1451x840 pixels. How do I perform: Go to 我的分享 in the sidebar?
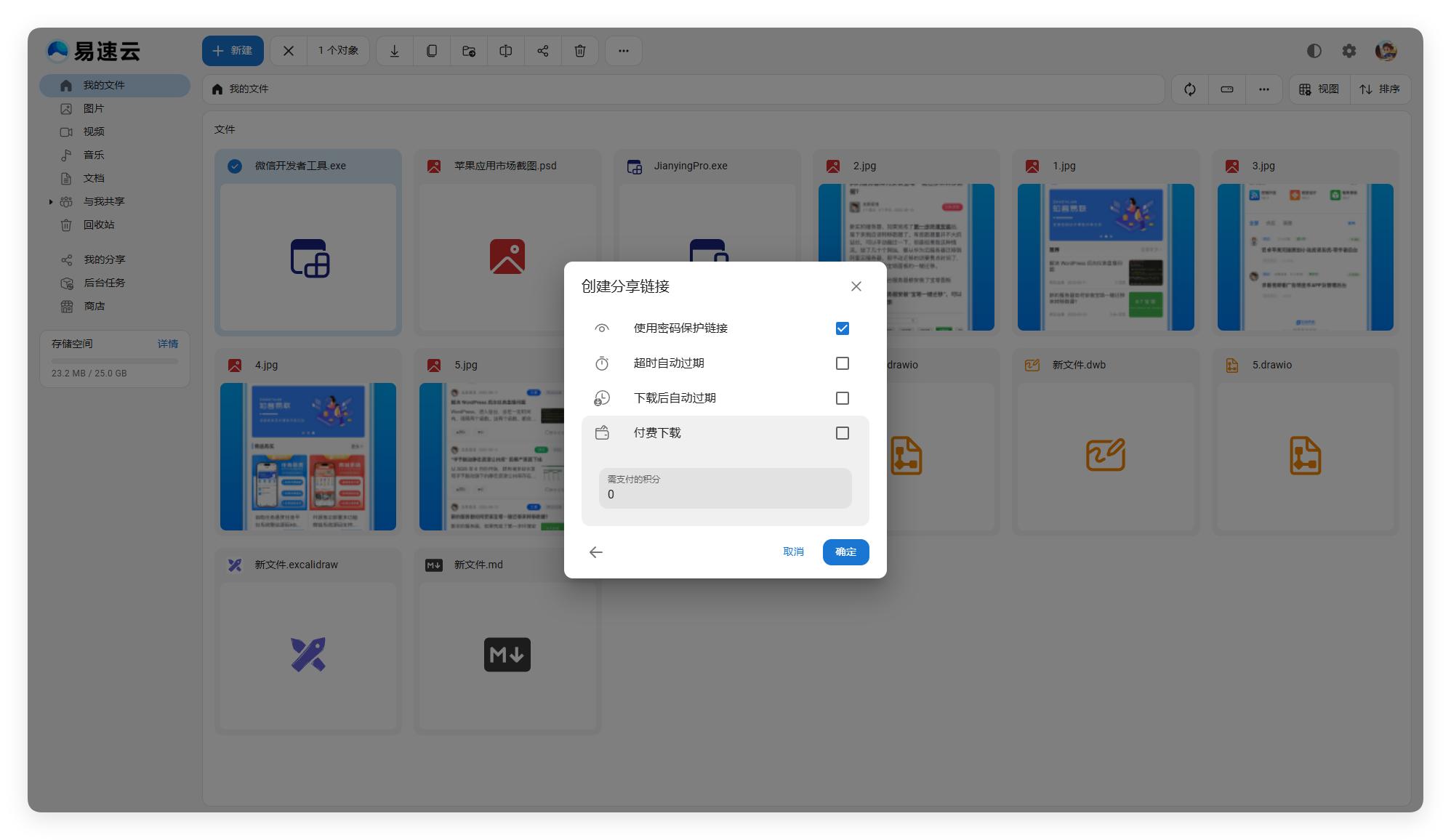tap(104, 260)
